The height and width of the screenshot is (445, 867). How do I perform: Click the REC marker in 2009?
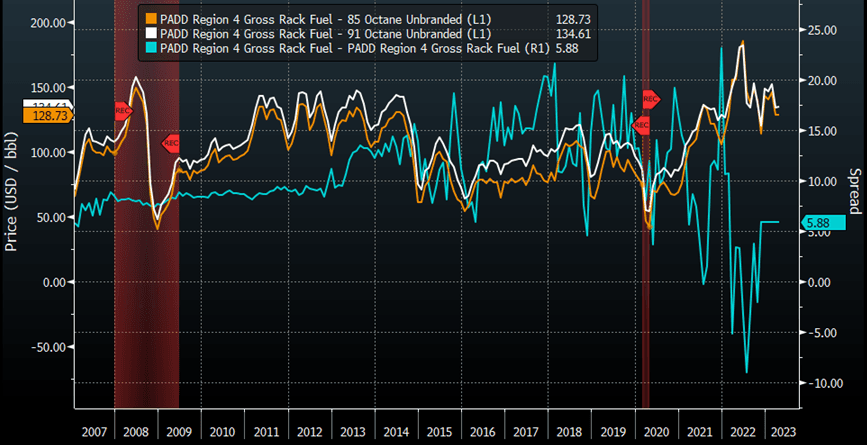[x=171, y=143]
